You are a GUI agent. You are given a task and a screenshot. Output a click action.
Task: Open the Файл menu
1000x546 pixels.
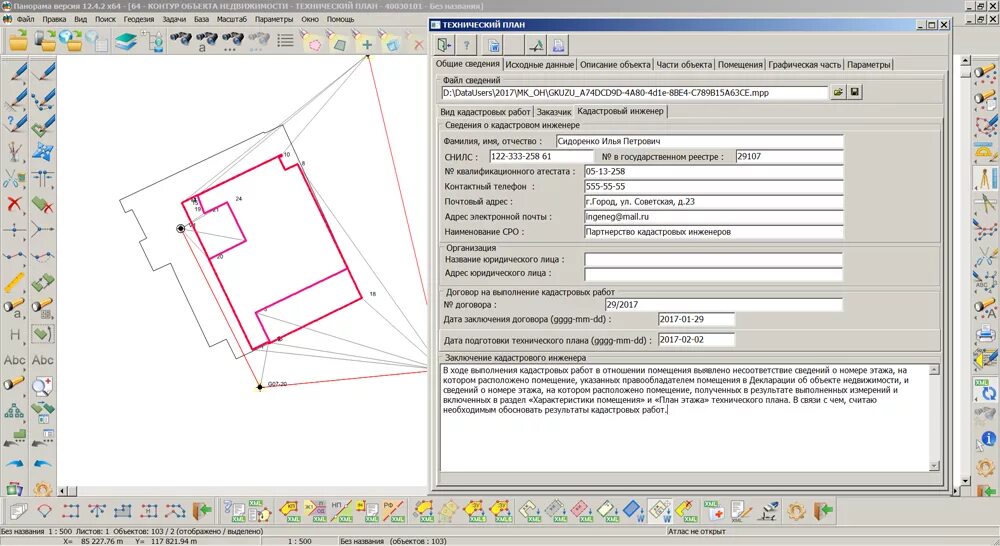(x=26, y=19)
